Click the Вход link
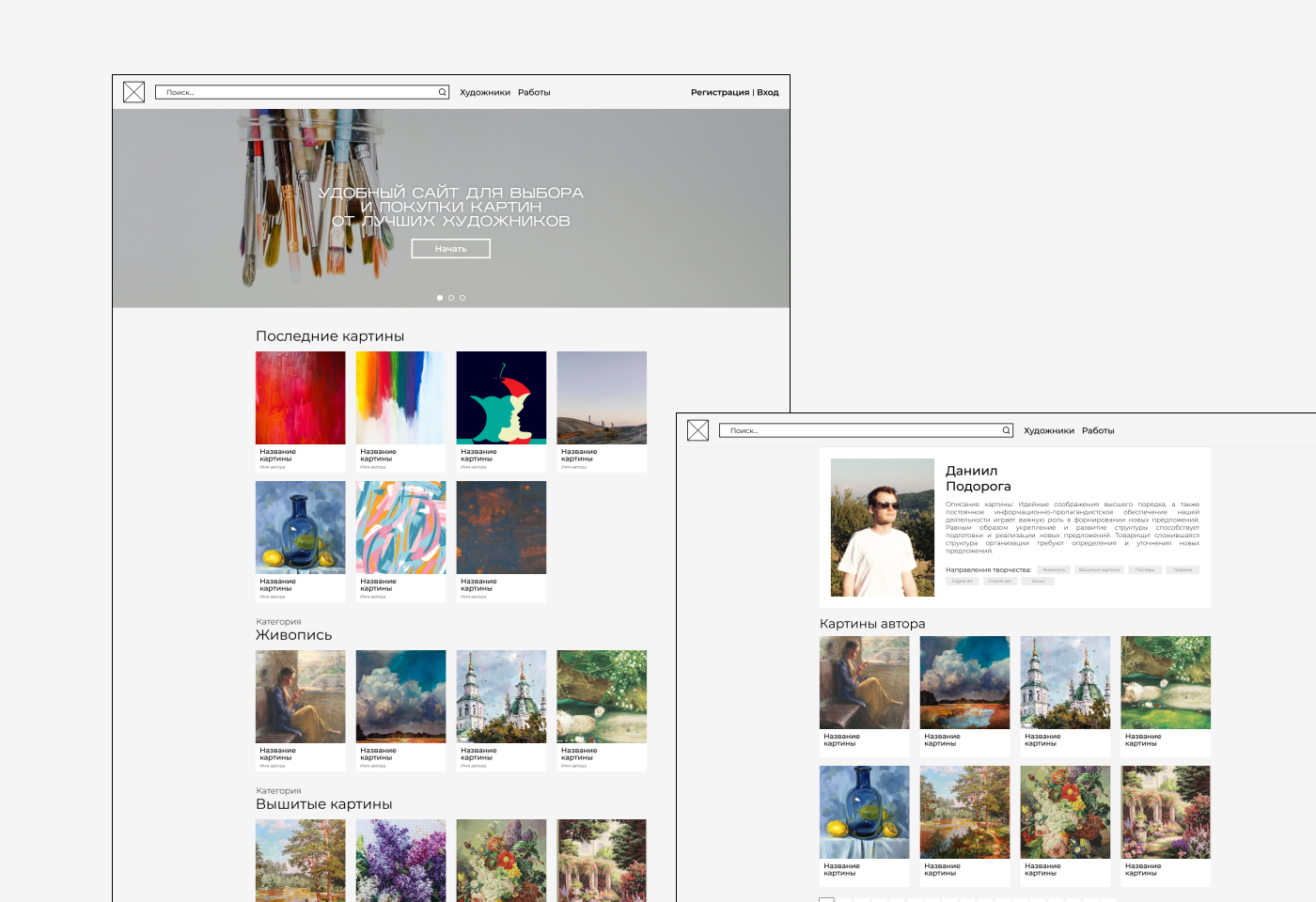1316x902 pixels. pos(768,92)
